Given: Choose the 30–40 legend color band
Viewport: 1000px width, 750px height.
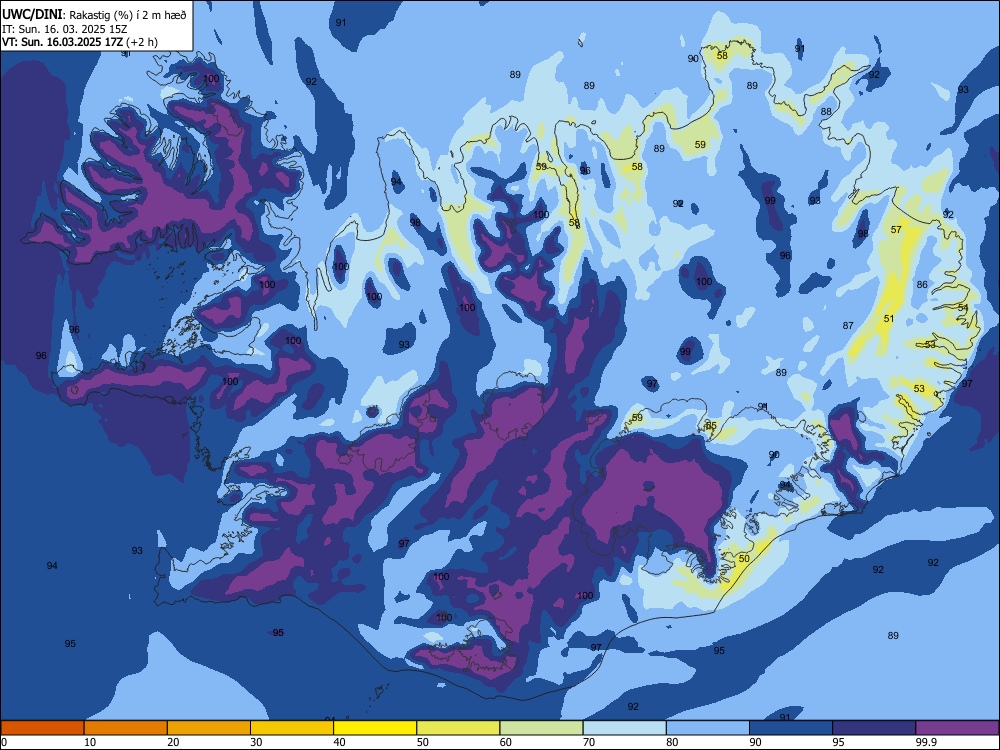Looking at the screenshot, I should pyautogui.click(x=292, y=728).
